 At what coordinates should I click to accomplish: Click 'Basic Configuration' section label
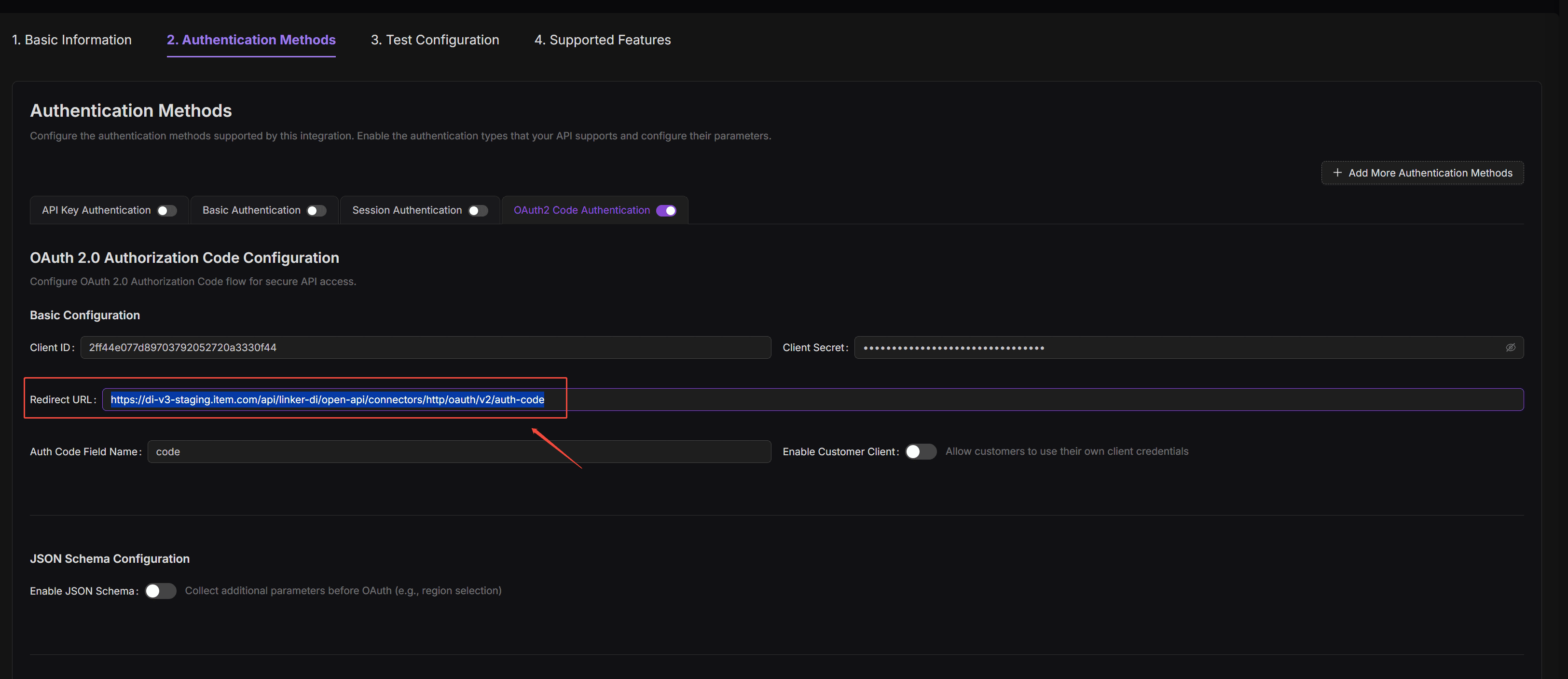point(84,315)
